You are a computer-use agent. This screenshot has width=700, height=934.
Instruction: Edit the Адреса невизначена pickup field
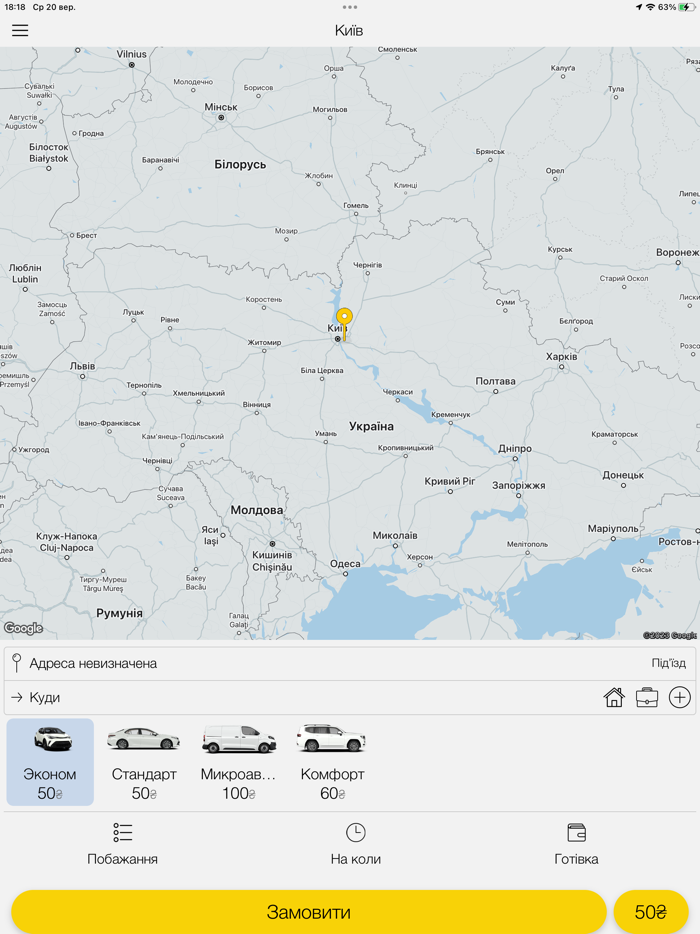[322, 664]
